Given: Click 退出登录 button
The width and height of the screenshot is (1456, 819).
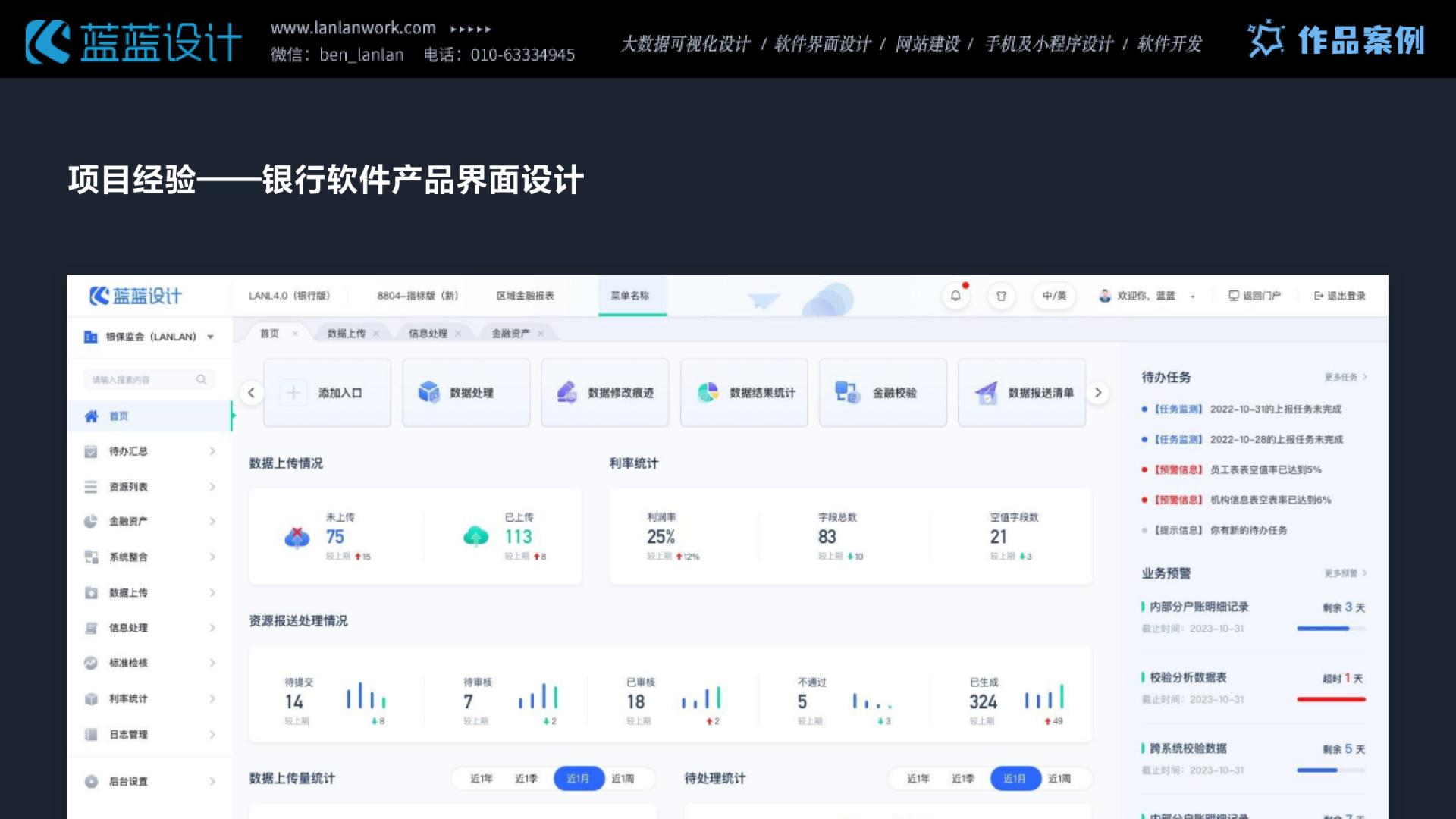Looking at the screenshot, I should (x=1340, y=296).
